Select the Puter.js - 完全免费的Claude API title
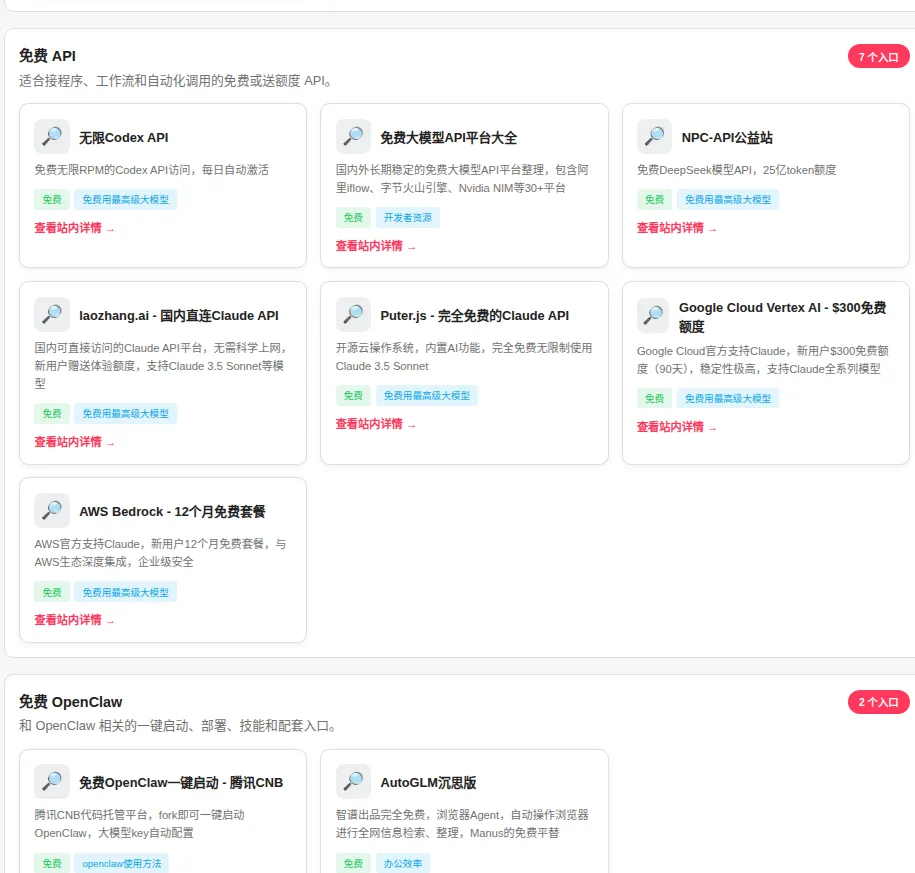Viewport: 915px width, 873px height. tap(474, 316)
